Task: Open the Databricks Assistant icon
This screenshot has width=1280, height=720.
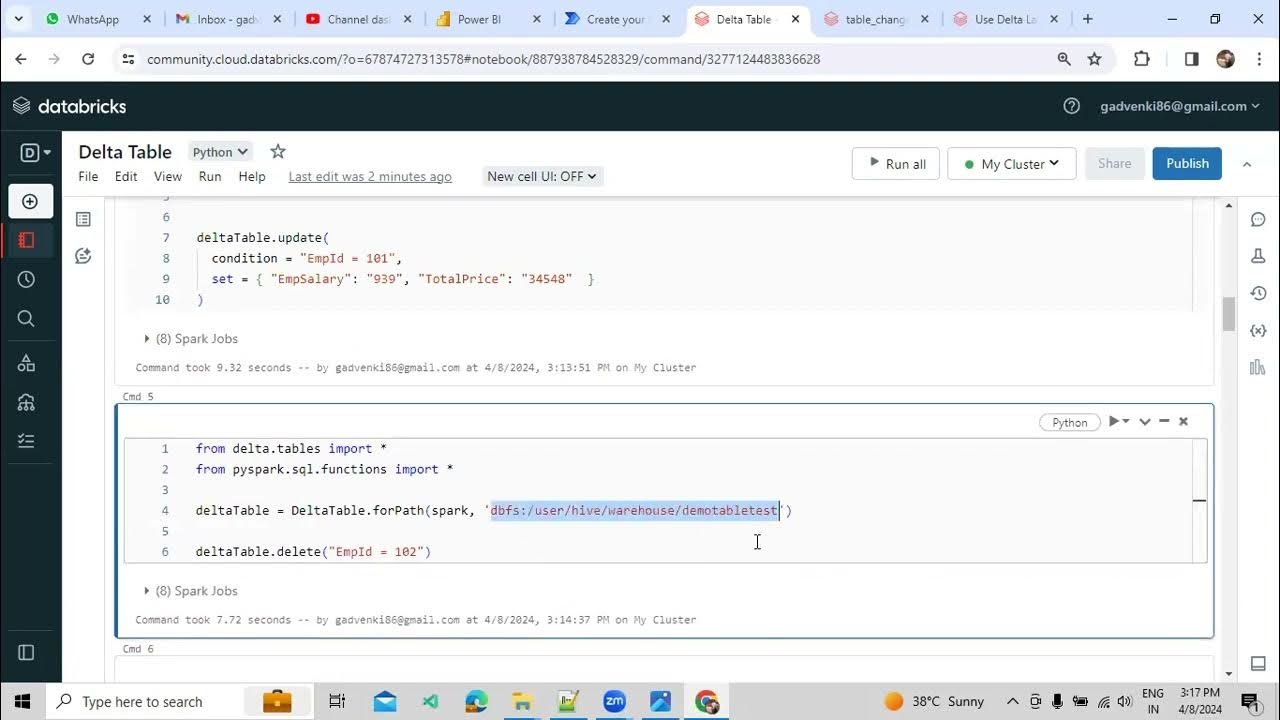Action: coord(83,256)
